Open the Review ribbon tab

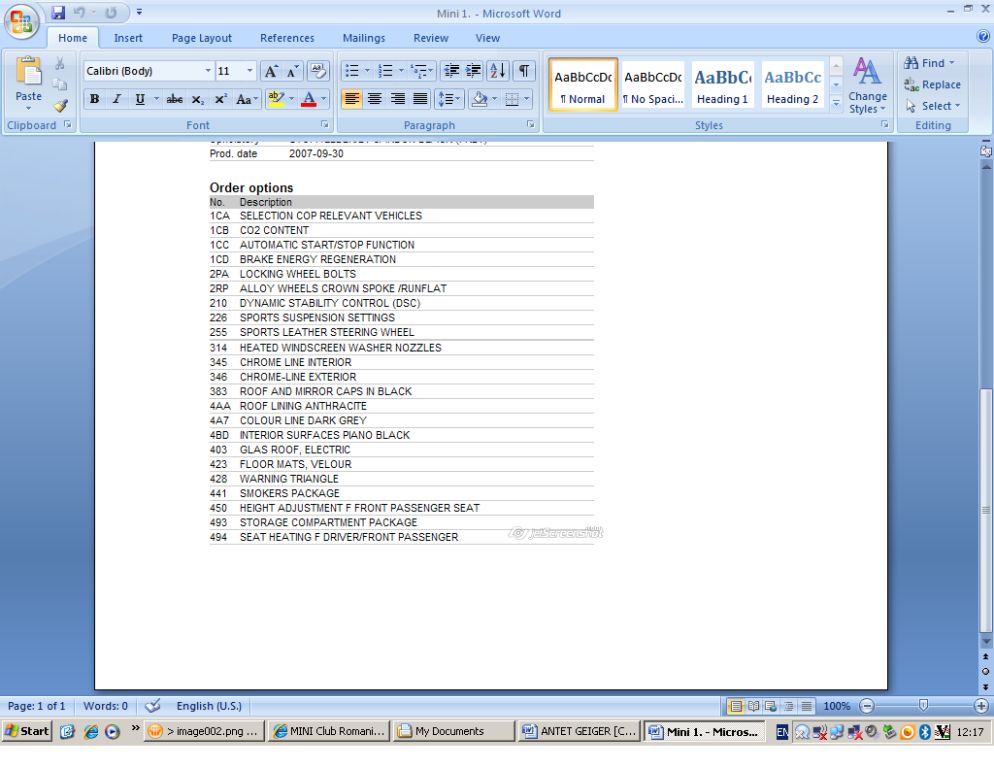[431, 38]
